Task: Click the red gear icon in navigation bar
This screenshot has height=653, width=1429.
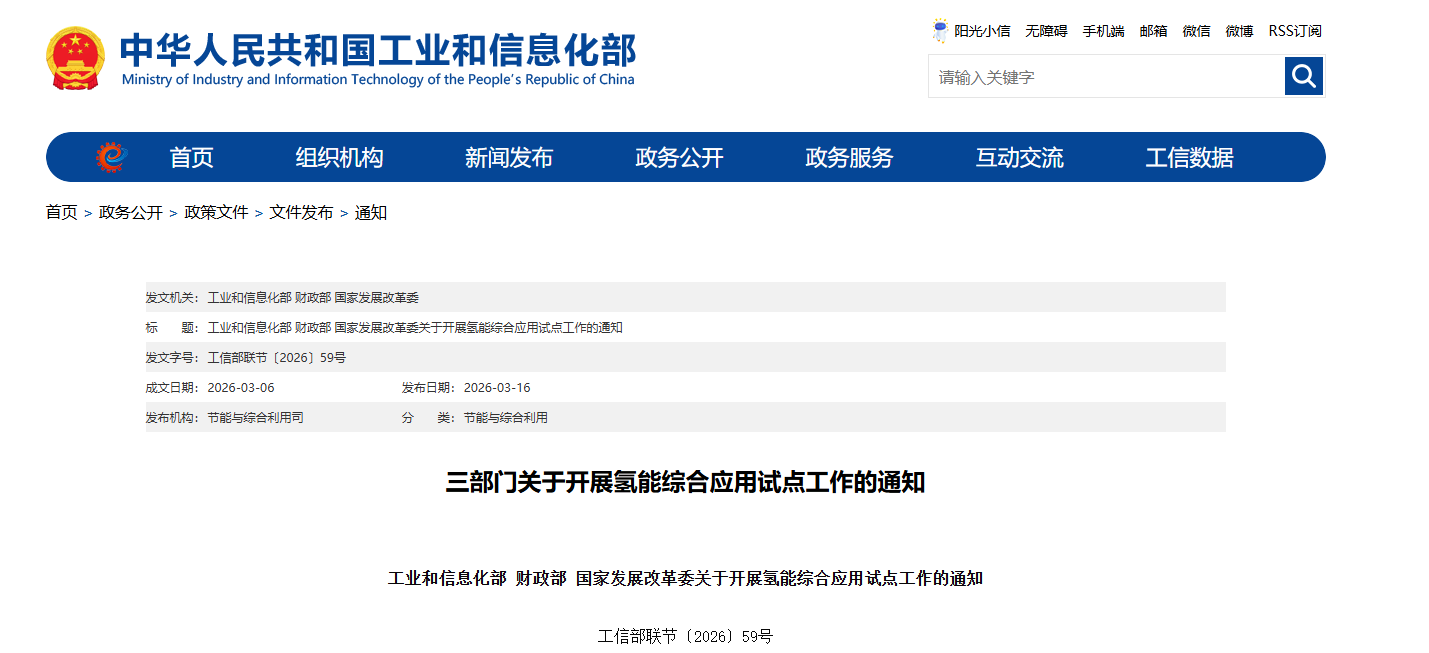Action: point(113,157)
